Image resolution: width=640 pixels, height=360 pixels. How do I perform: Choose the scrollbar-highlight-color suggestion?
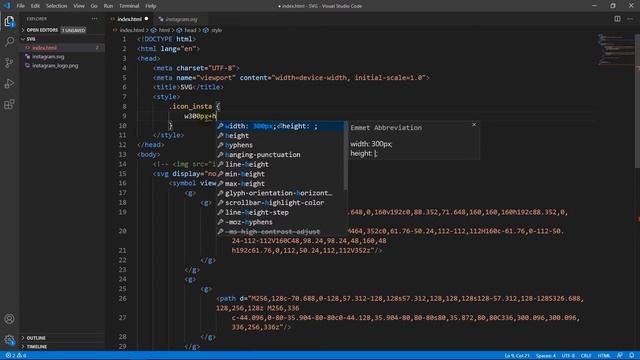(280, 203)
